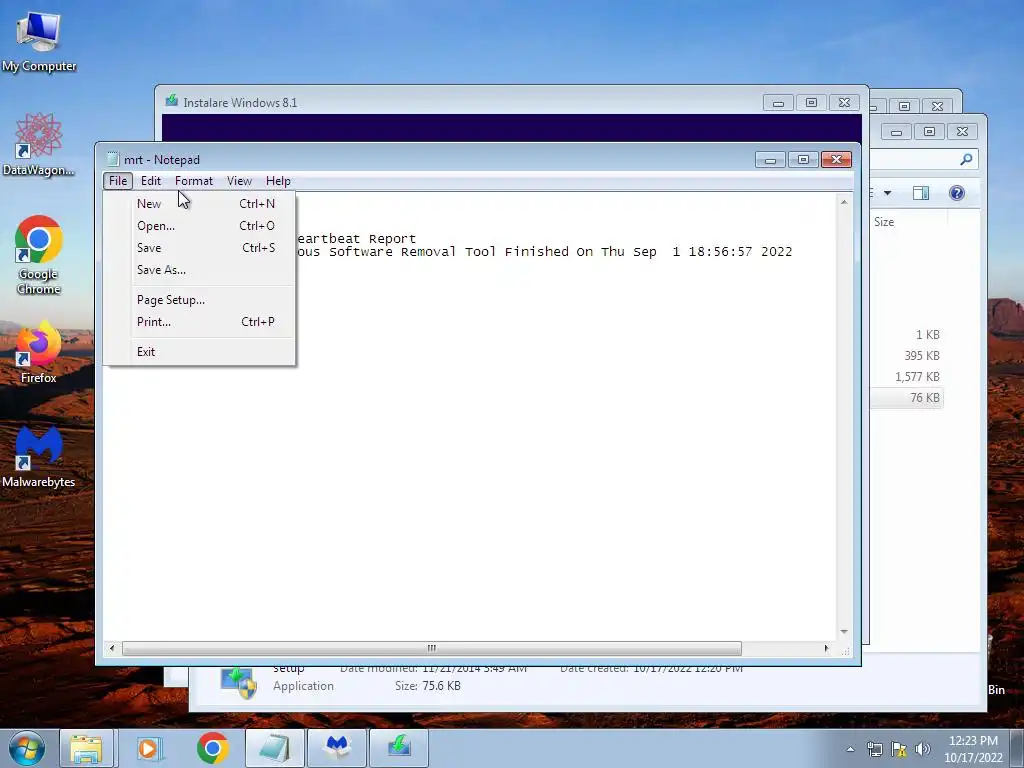Click the Notepad title bar icon
Screen dimensions: 1024x768
coord(113,159)
